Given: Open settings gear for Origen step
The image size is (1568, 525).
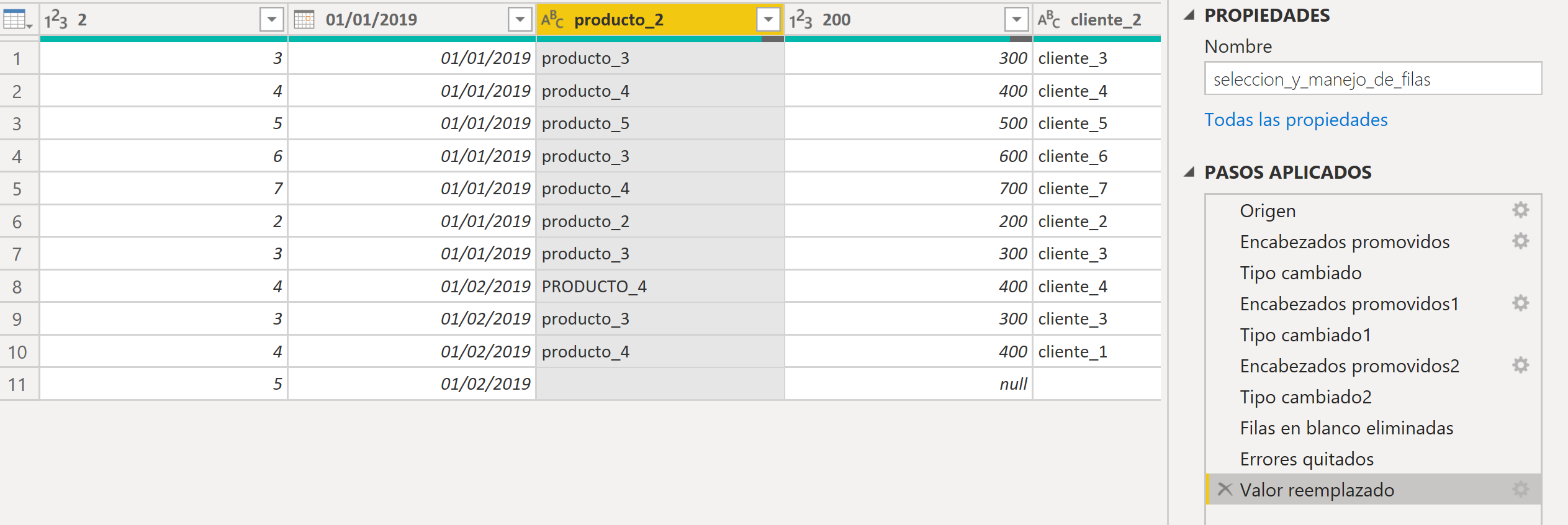Looking at the screenshot, I should pos(1520,210).
